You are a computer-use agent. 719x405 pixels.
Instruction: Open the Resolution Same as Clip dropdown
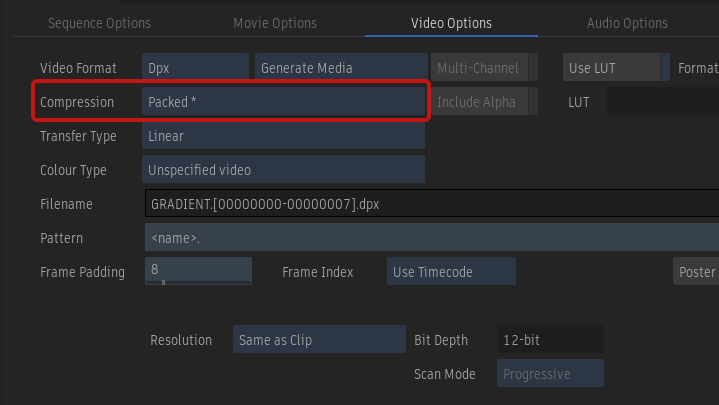coord(304,340)
